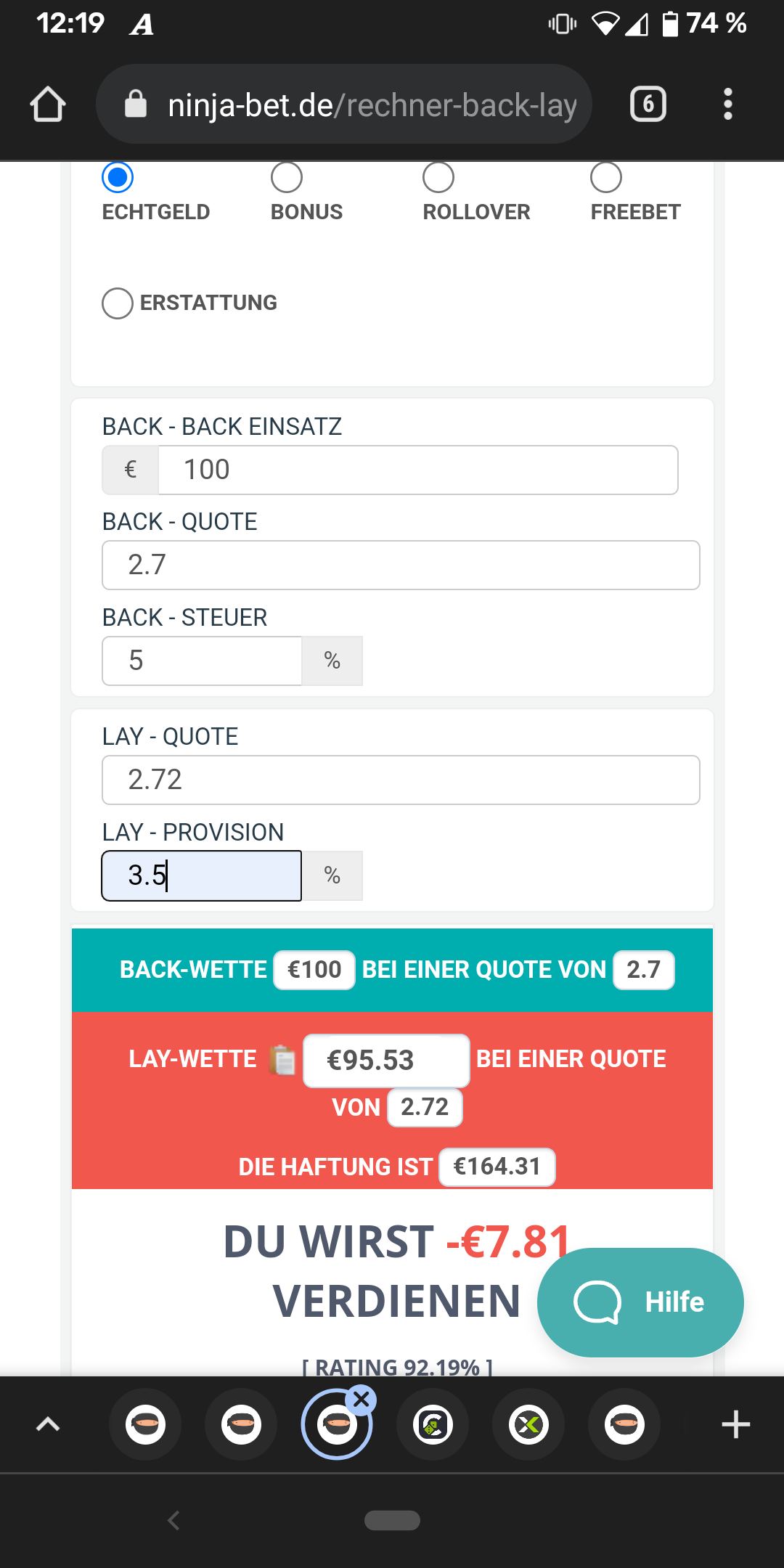Click the Lay Quote input

tap(401, 780)
